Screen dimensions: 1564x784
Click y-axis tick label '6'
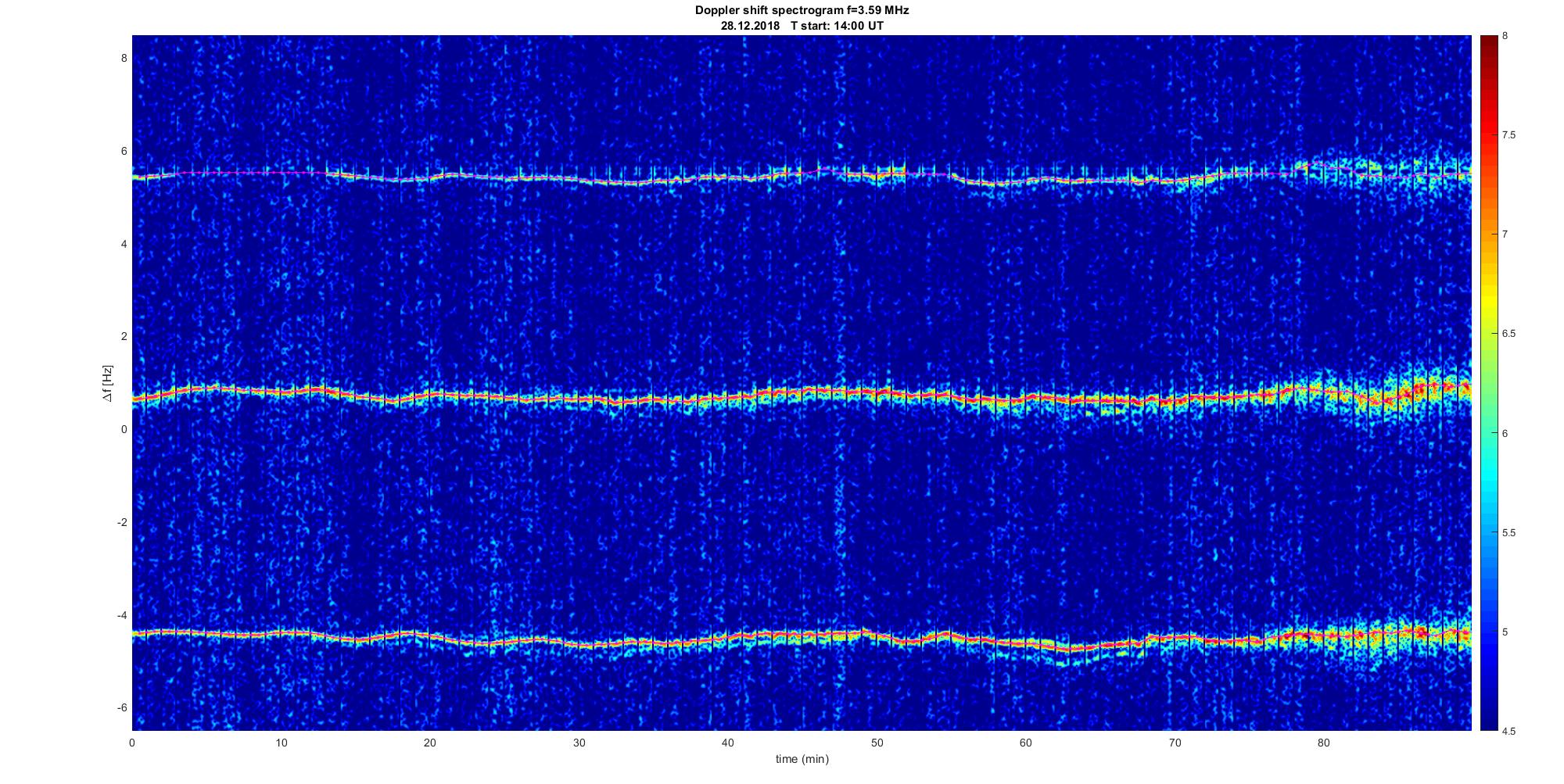pos(124,151)
